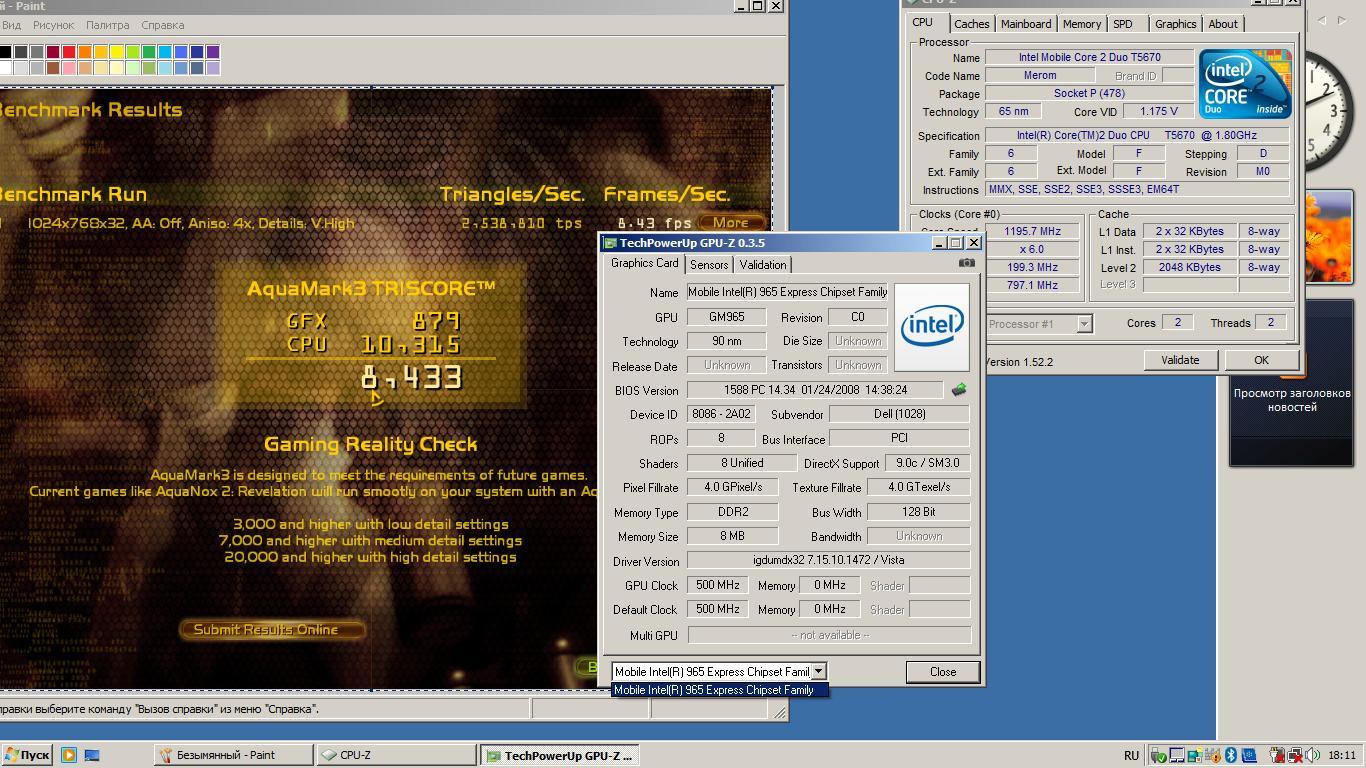The height and width of the screenshot is (768, 1366).
Task: Open the Палитра menu in Paint
Action: (x=107, y=25)
